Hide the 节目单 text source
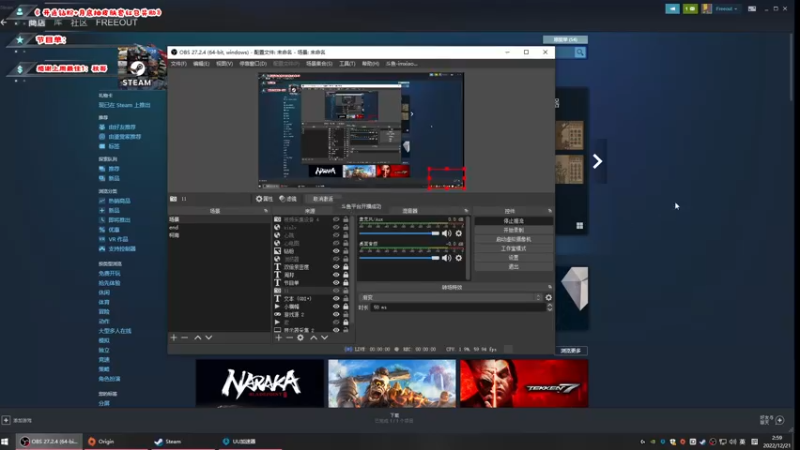The image size is (800, 450). click(x=336, y=283)
